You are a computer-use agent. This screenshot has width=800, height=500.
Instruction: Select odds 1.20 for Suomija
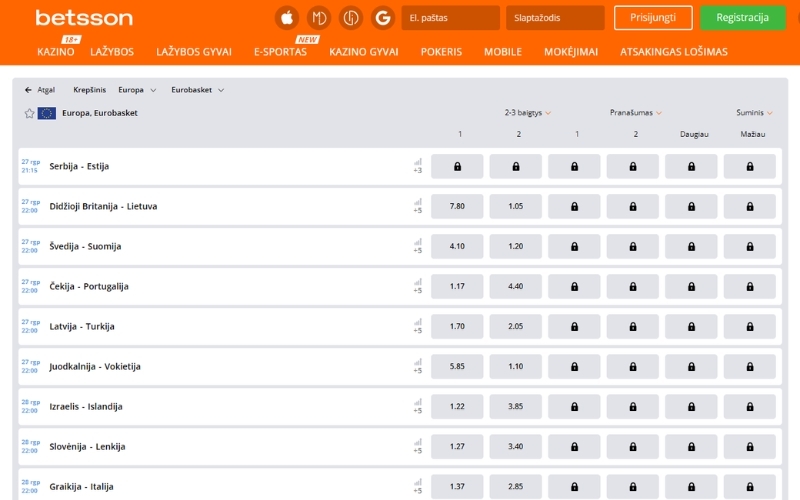pos(515,246)
